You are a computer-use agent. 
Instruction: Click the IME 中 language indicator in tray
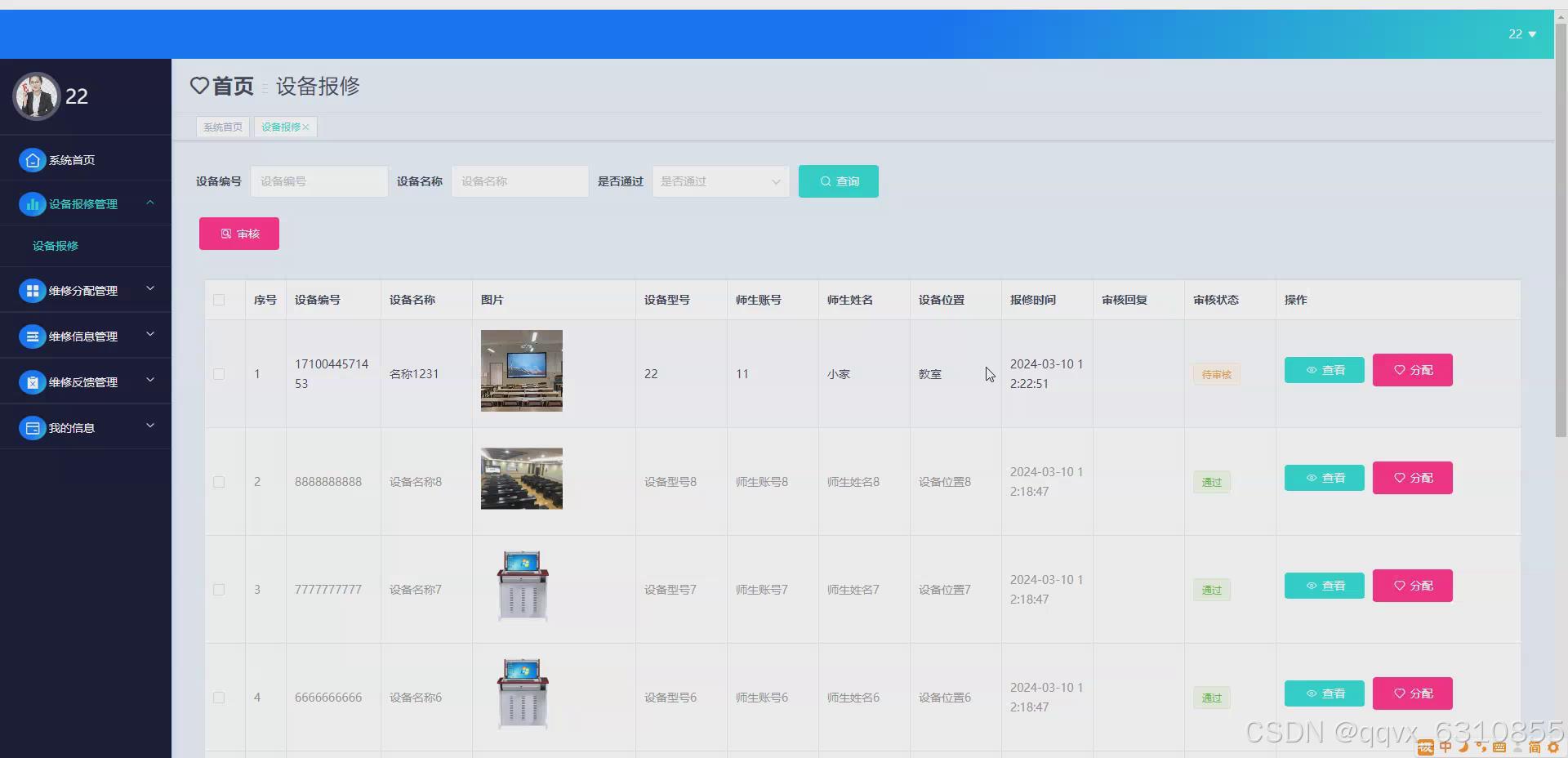point(1445,747)
